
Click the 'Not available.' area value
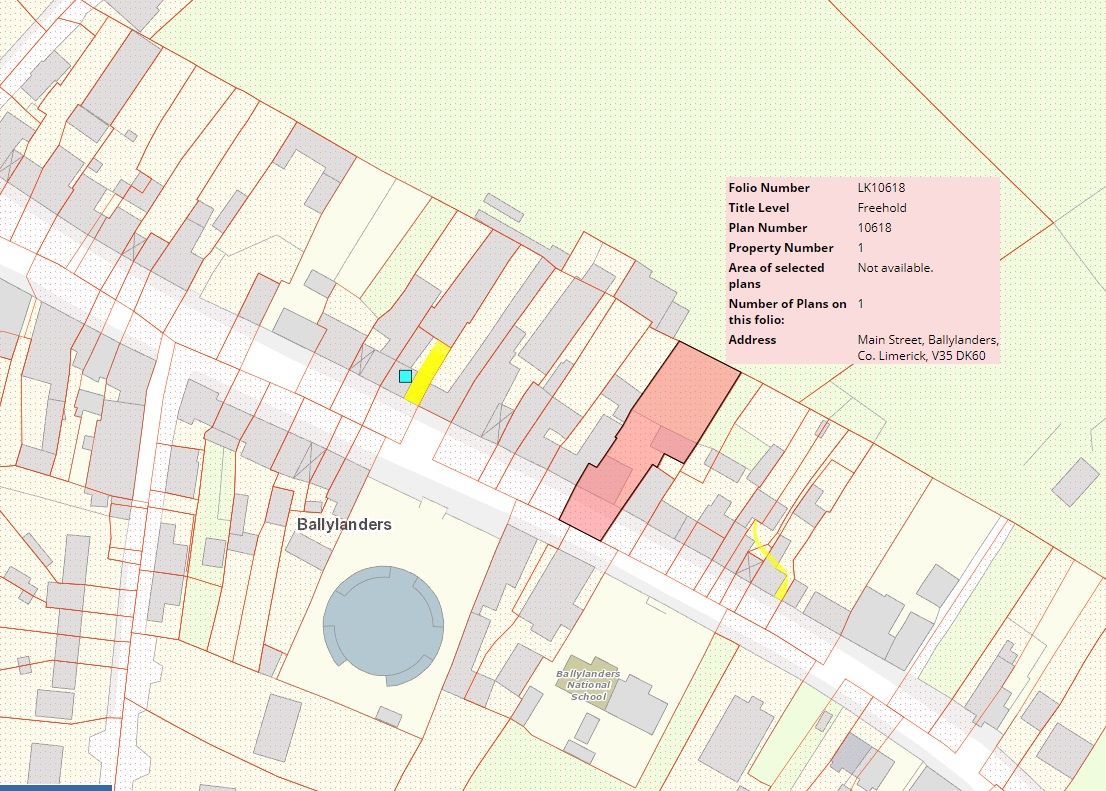pos(895,268)
